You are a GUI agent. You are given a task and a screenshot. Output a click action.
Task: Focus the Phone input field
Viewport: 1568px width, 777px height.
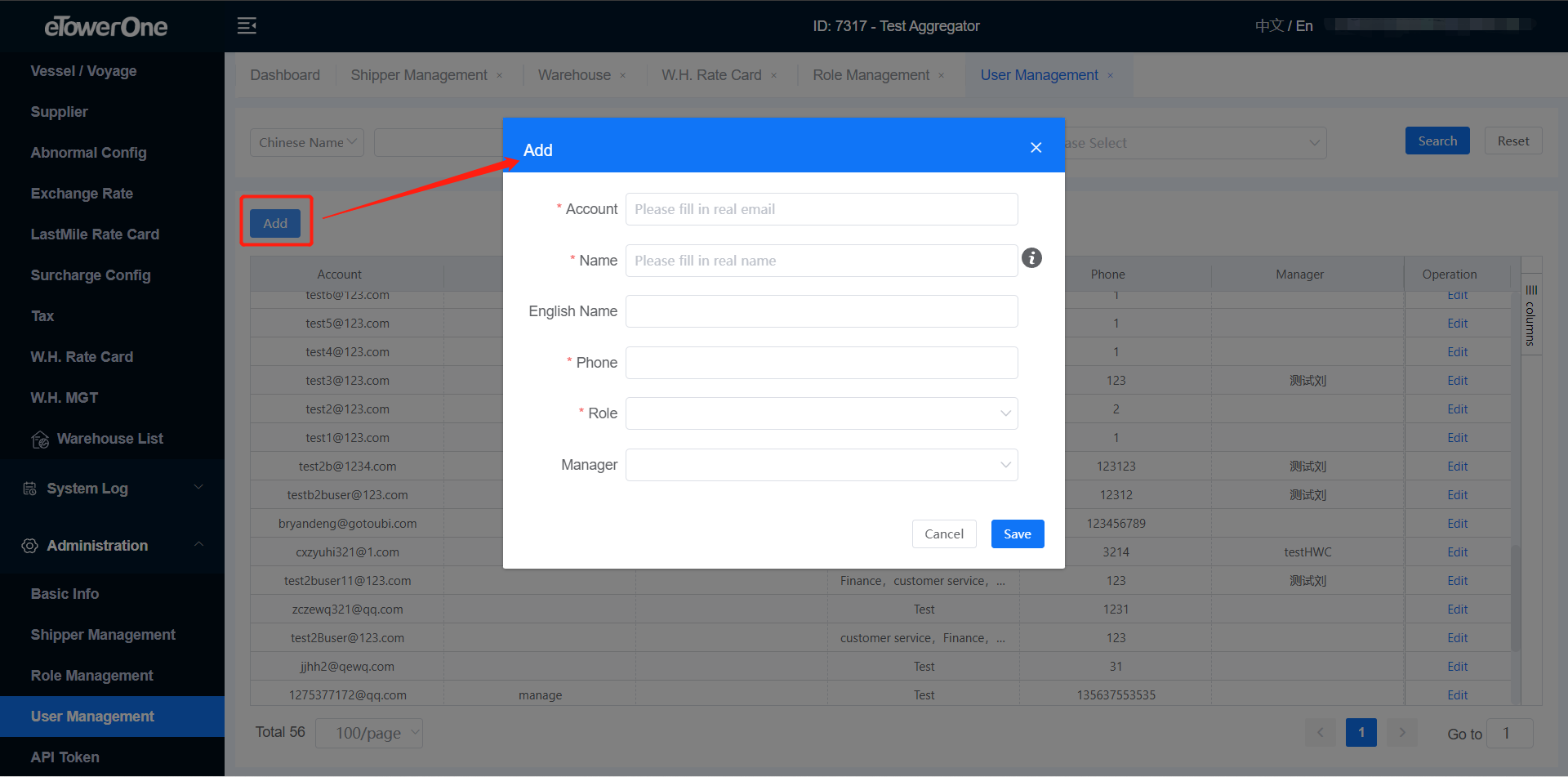822,363
